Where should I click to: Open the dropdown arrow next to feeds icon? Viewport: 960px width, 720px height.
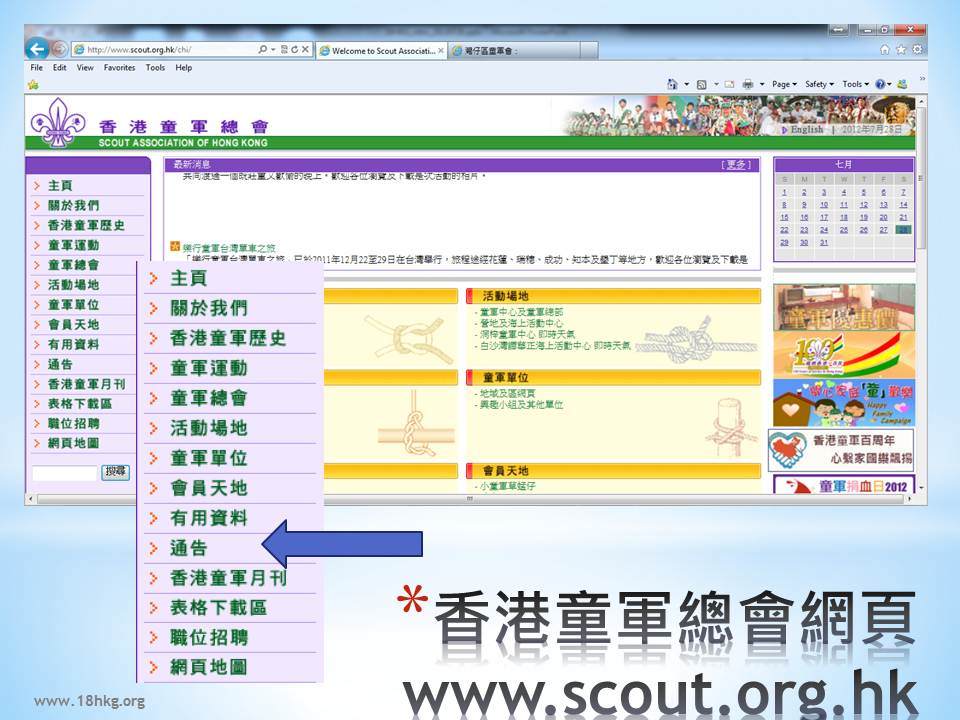pos(716,84)
